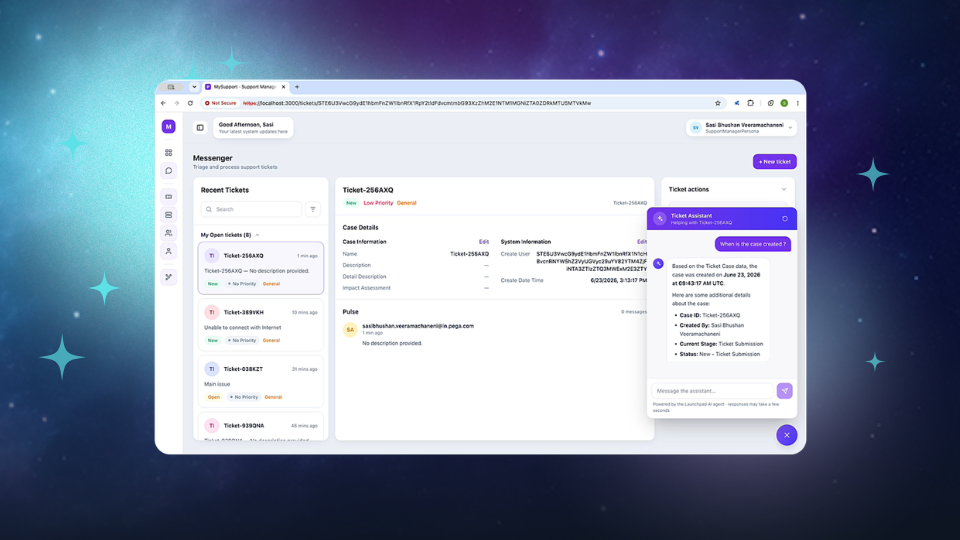
Task: Bookmark the page with star icon
Action: 718,103
